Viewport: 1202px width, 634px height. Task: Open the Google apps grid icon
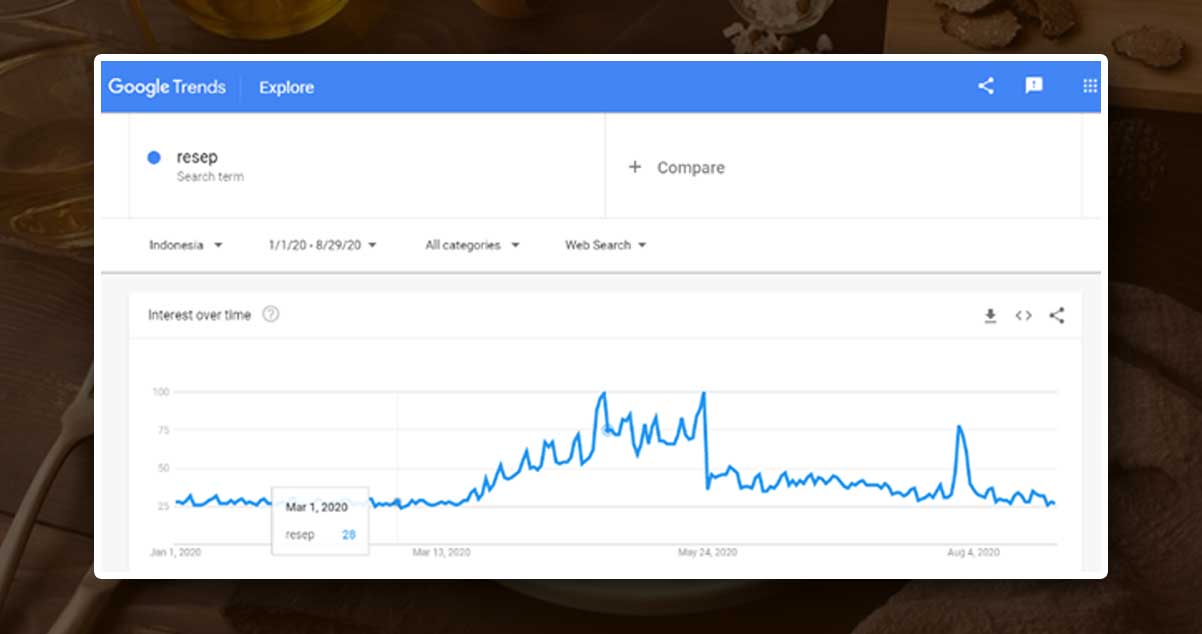[1090, 86]
